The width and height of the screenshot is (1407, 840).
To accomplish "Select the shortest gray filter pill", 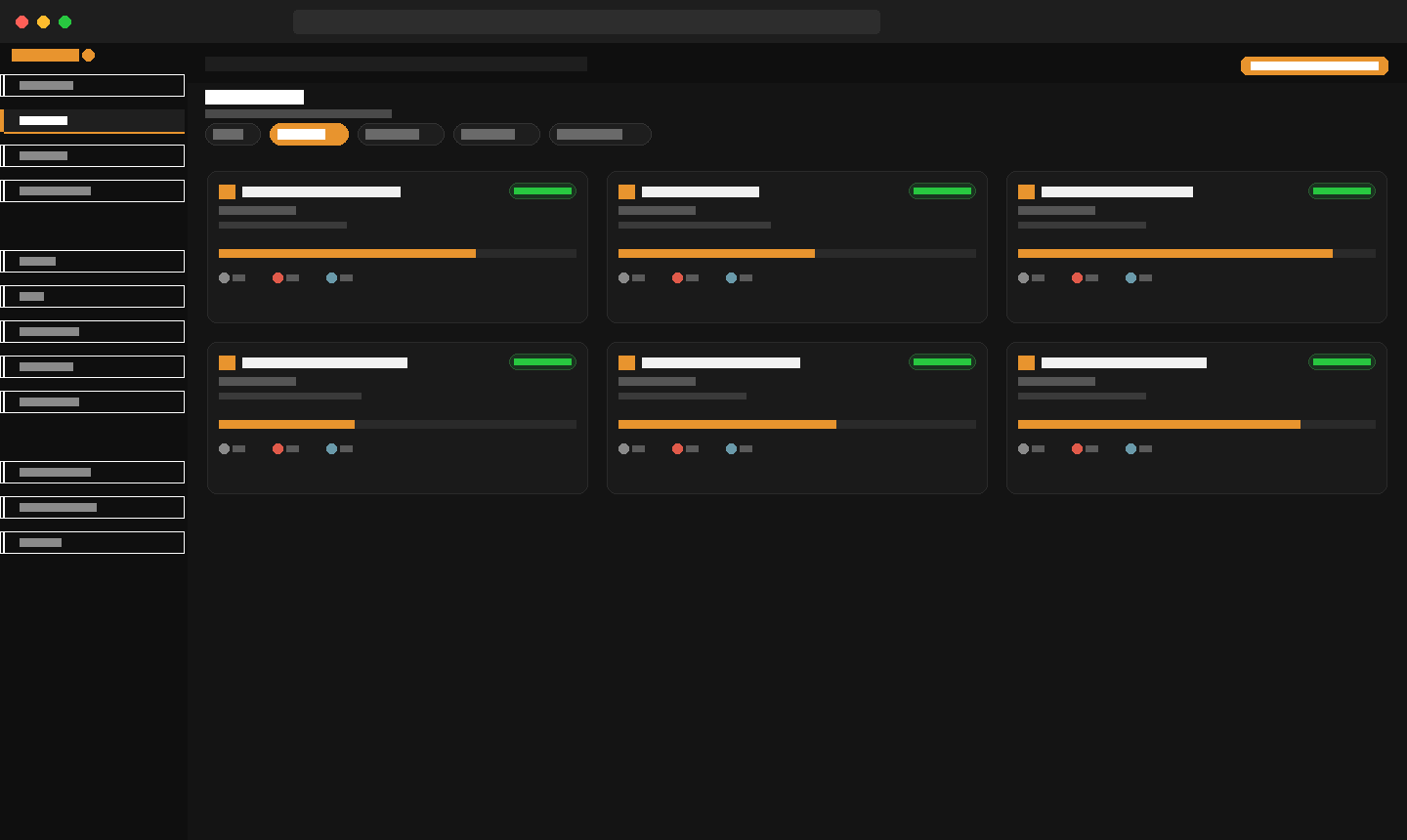I will click(x=233, y=134).
